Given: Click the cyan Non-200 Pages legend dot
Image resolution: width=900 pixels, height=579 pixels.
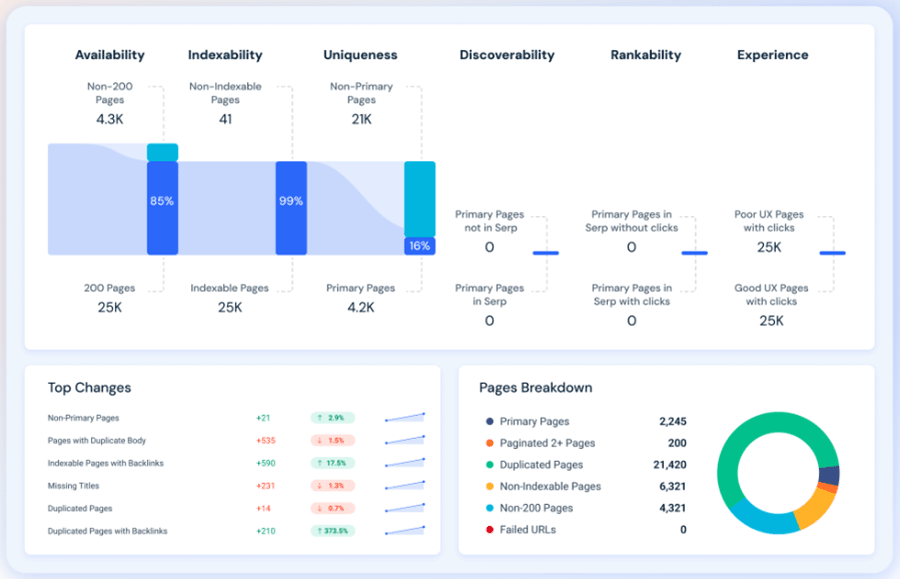Looking at the screenshot, I should tap(490, 508).
